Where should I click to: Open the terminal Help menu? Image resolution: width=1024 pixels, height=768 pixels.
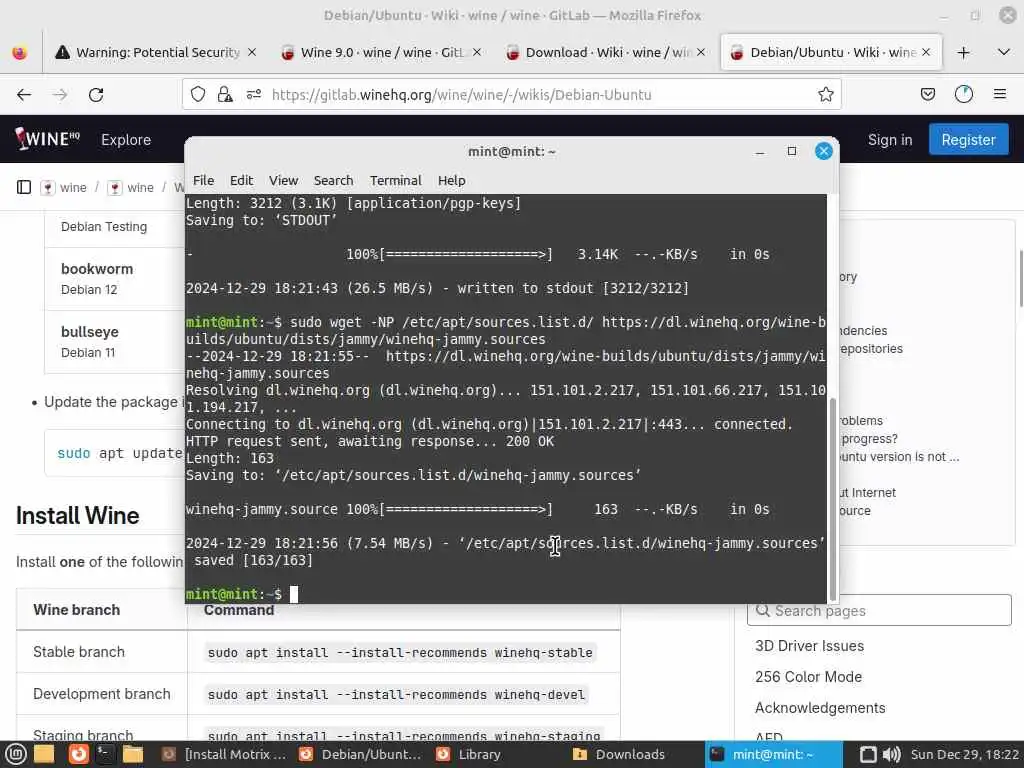451,180
